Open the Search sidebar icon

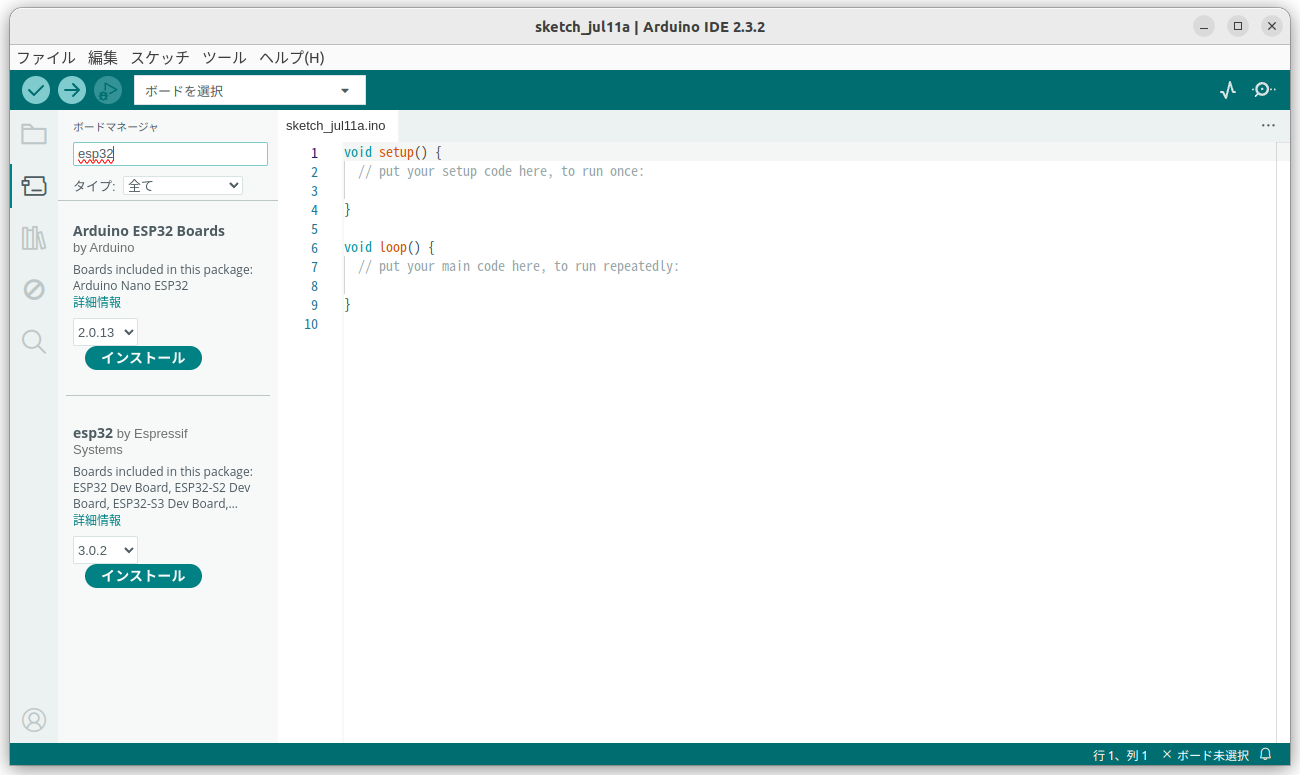coord(34,341)
